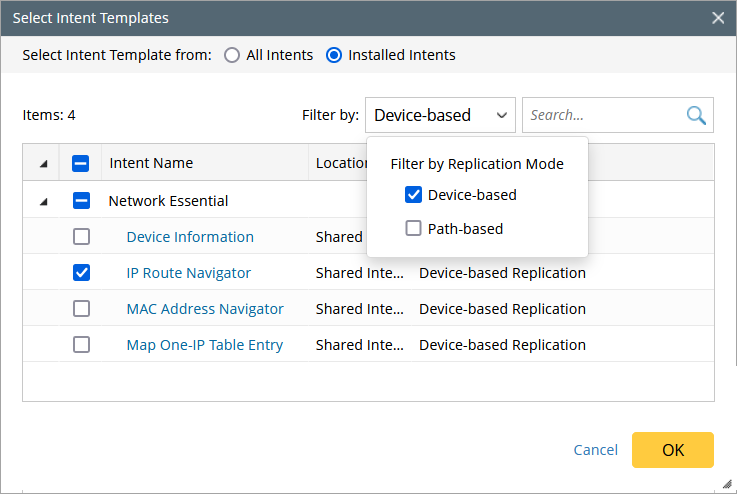The height and width of the screenshot is (494, 737).
Task: Close the Select Intent Templates dialog
Action: [718, 18]
